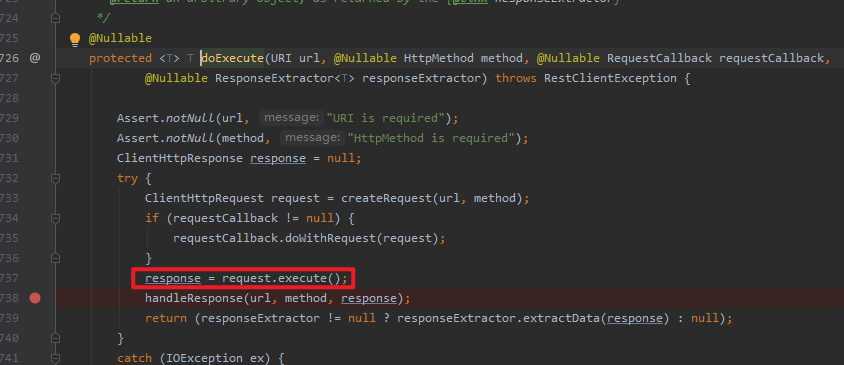Click the try keyword on line 732

tap(128, 178)
